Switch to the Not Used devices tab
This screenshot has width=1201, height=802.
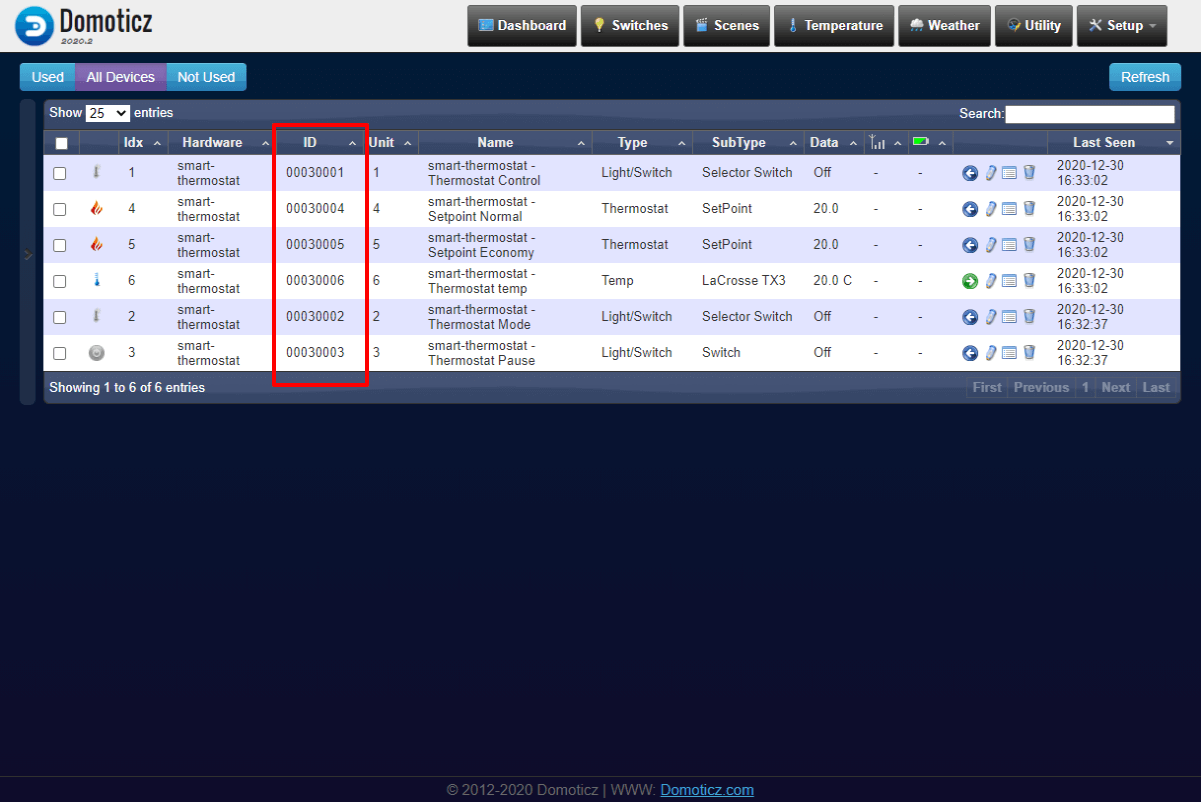pos(206,77)
